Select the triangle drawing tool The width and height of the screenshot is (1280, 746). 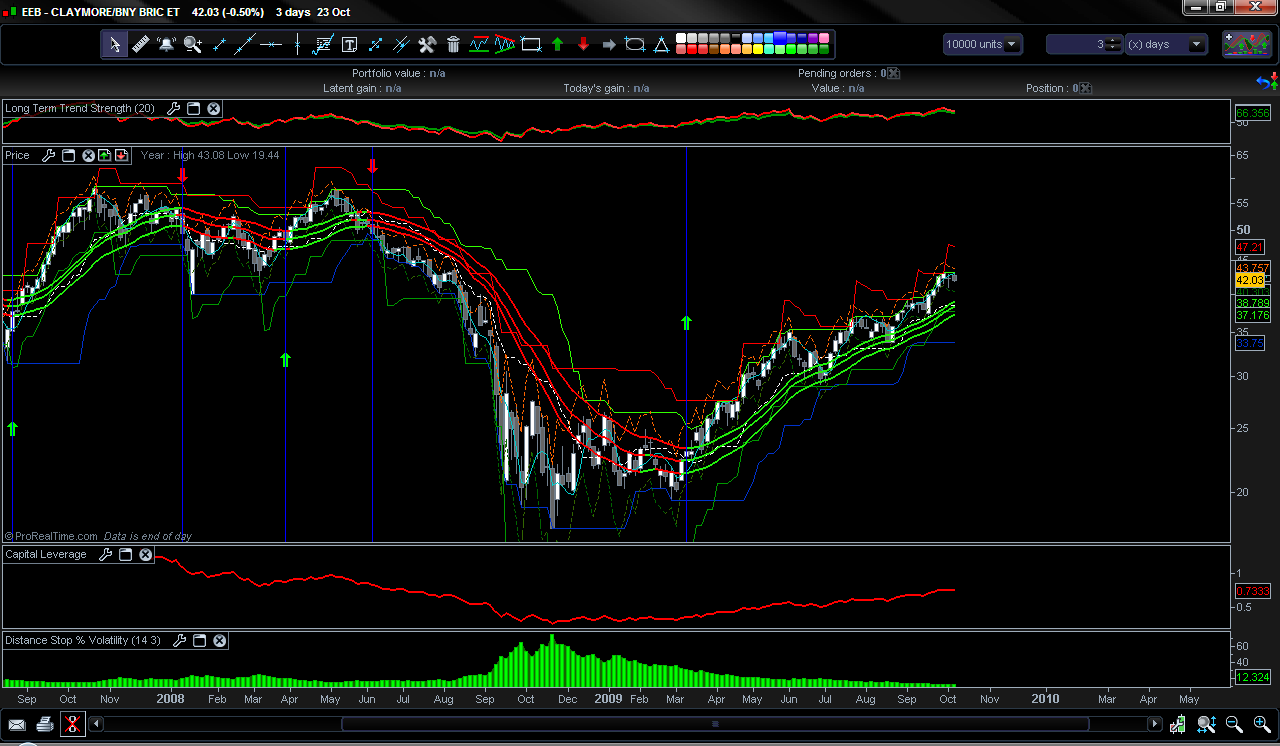click(661, 44)
